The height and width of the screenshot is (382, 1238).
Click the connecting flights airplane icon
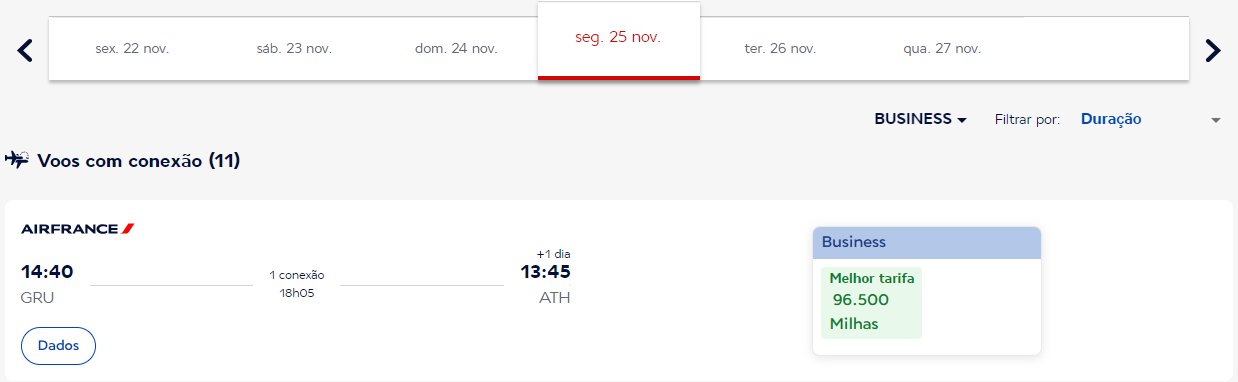16,159
